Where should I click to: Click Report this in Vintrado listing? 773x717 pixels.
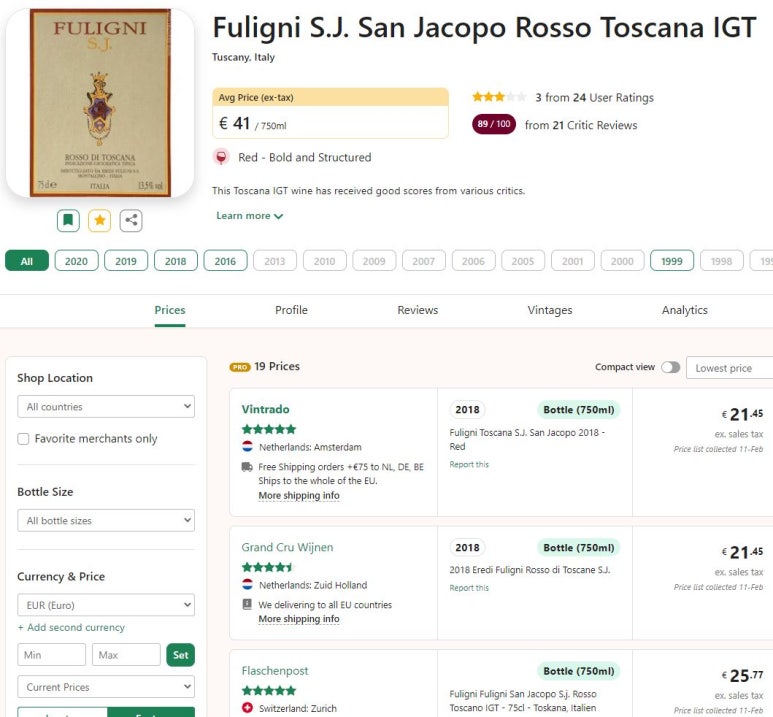pos(469,465)
